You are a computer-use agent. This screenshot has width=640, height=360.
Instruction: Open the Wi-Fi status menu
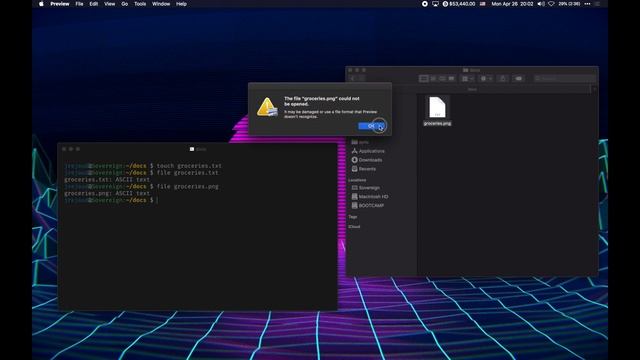point(551,4)
